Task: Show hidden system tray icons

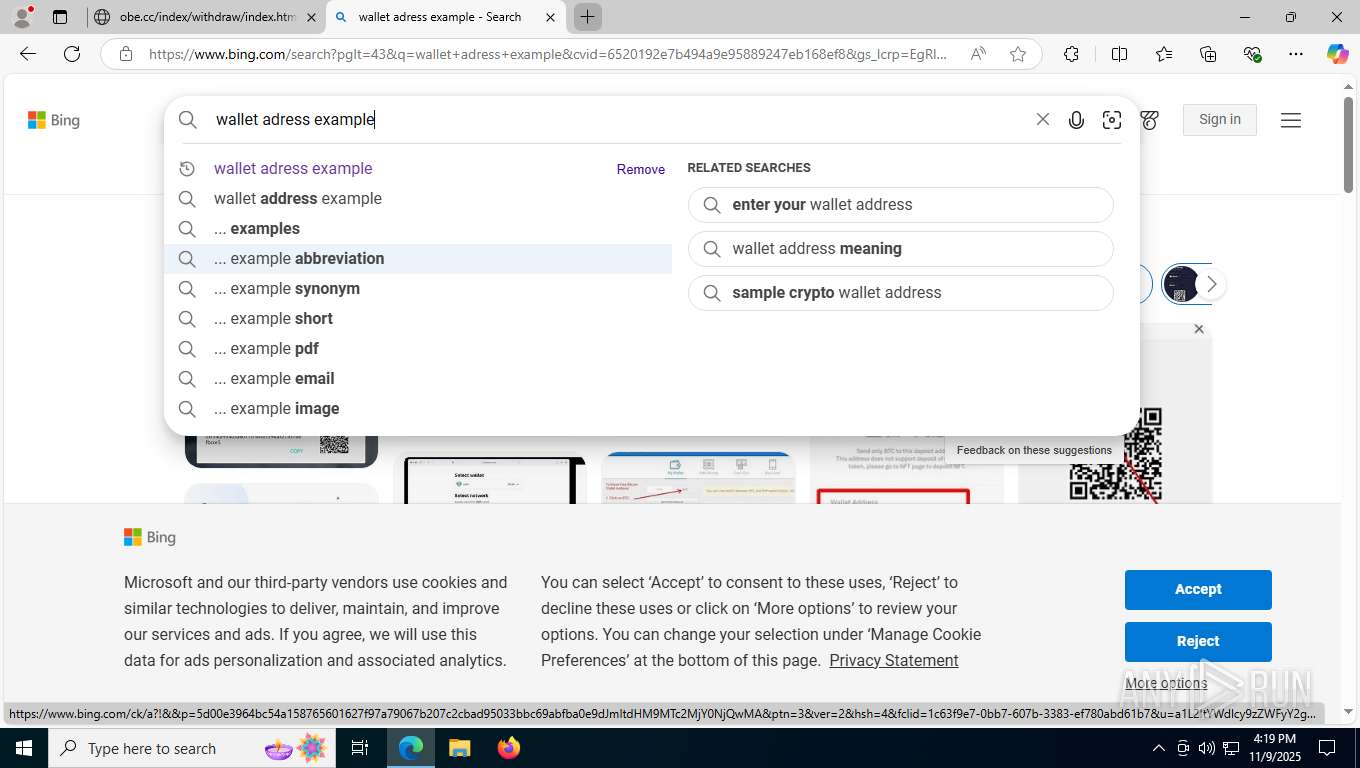Action: 1158,748
